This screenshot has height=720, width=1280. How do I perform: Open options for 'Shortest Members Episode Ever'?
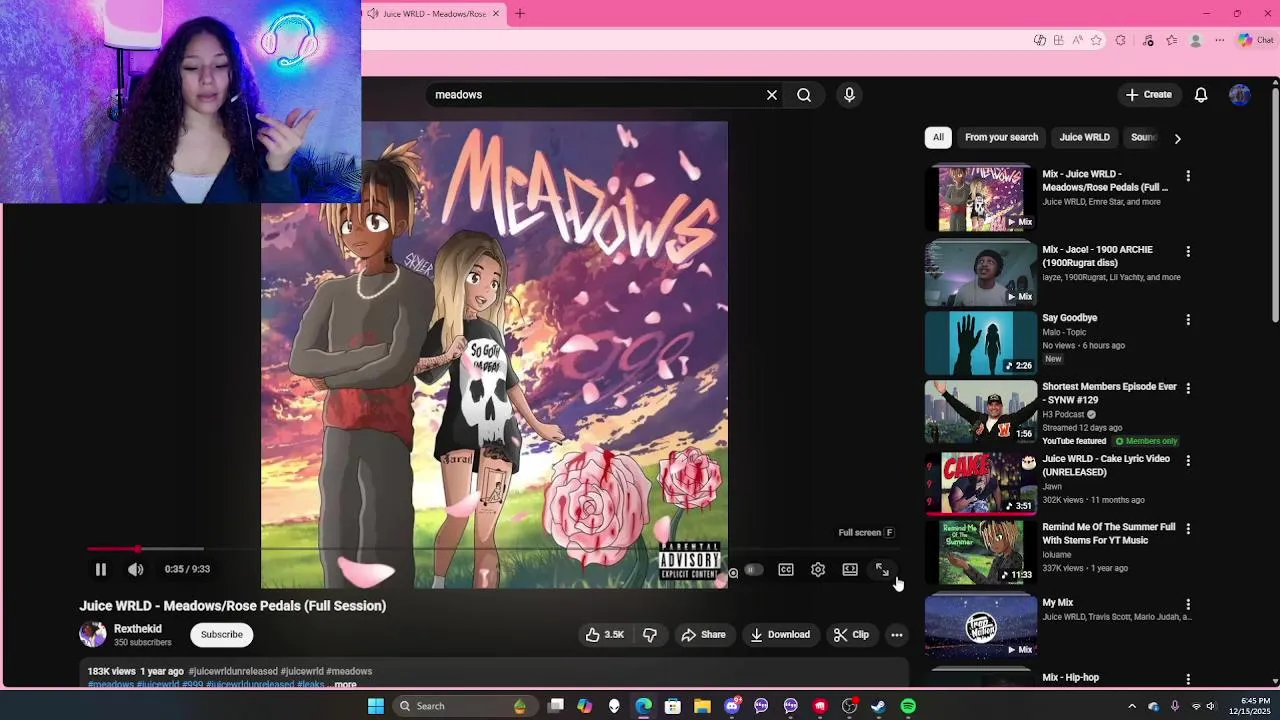pyautogui.click(x=1188, y=389)
